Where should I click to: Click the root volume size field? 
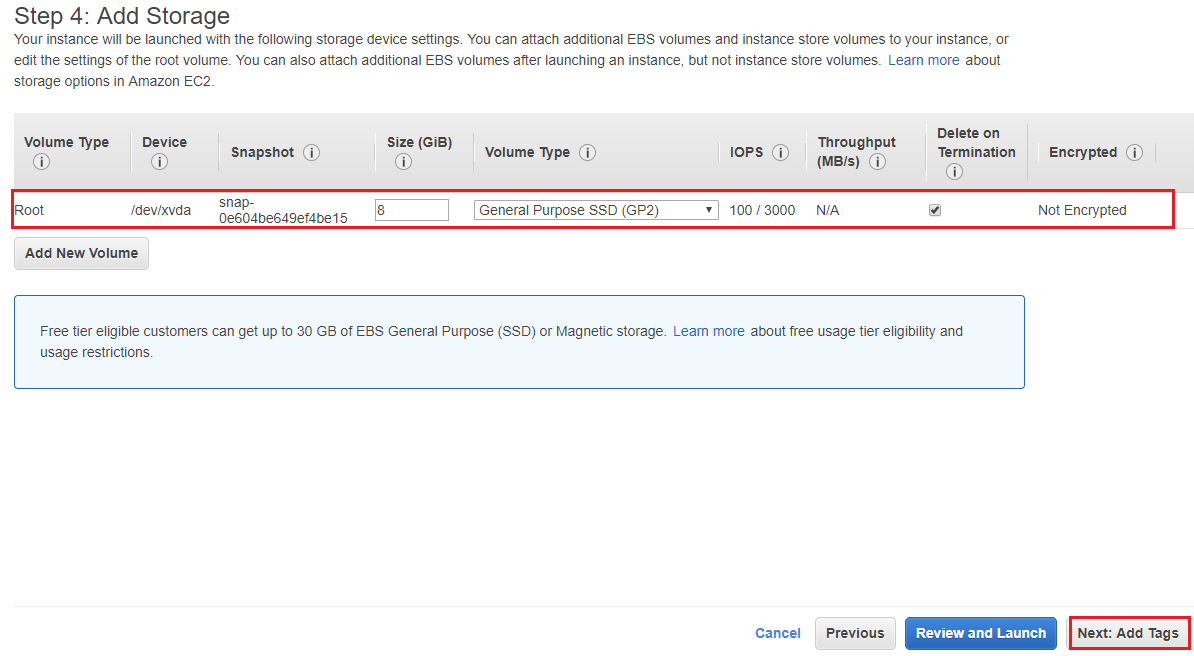pos(411,210)
